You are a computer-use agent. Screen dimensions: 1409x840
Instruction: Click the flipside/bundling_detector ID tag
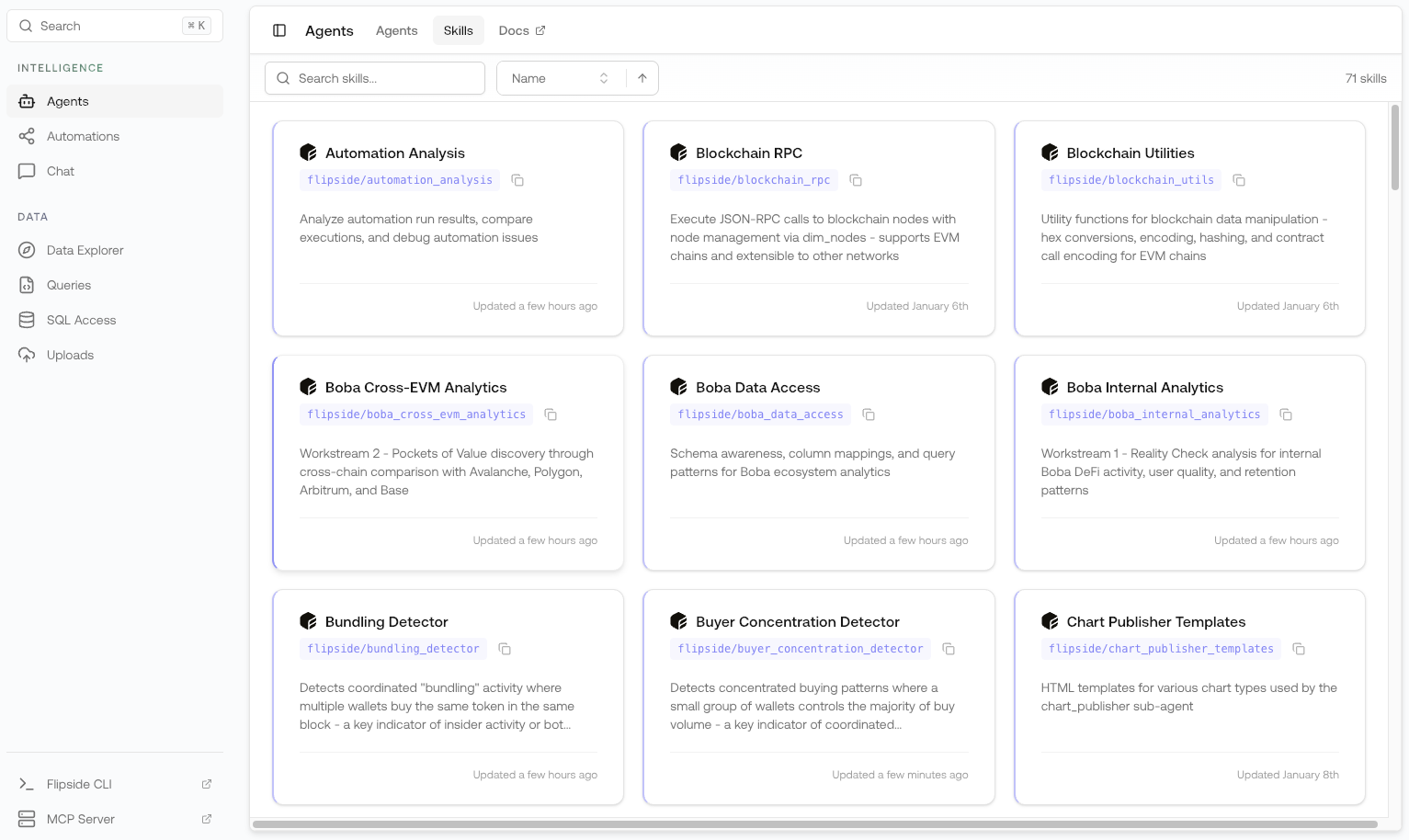point(393,649)
